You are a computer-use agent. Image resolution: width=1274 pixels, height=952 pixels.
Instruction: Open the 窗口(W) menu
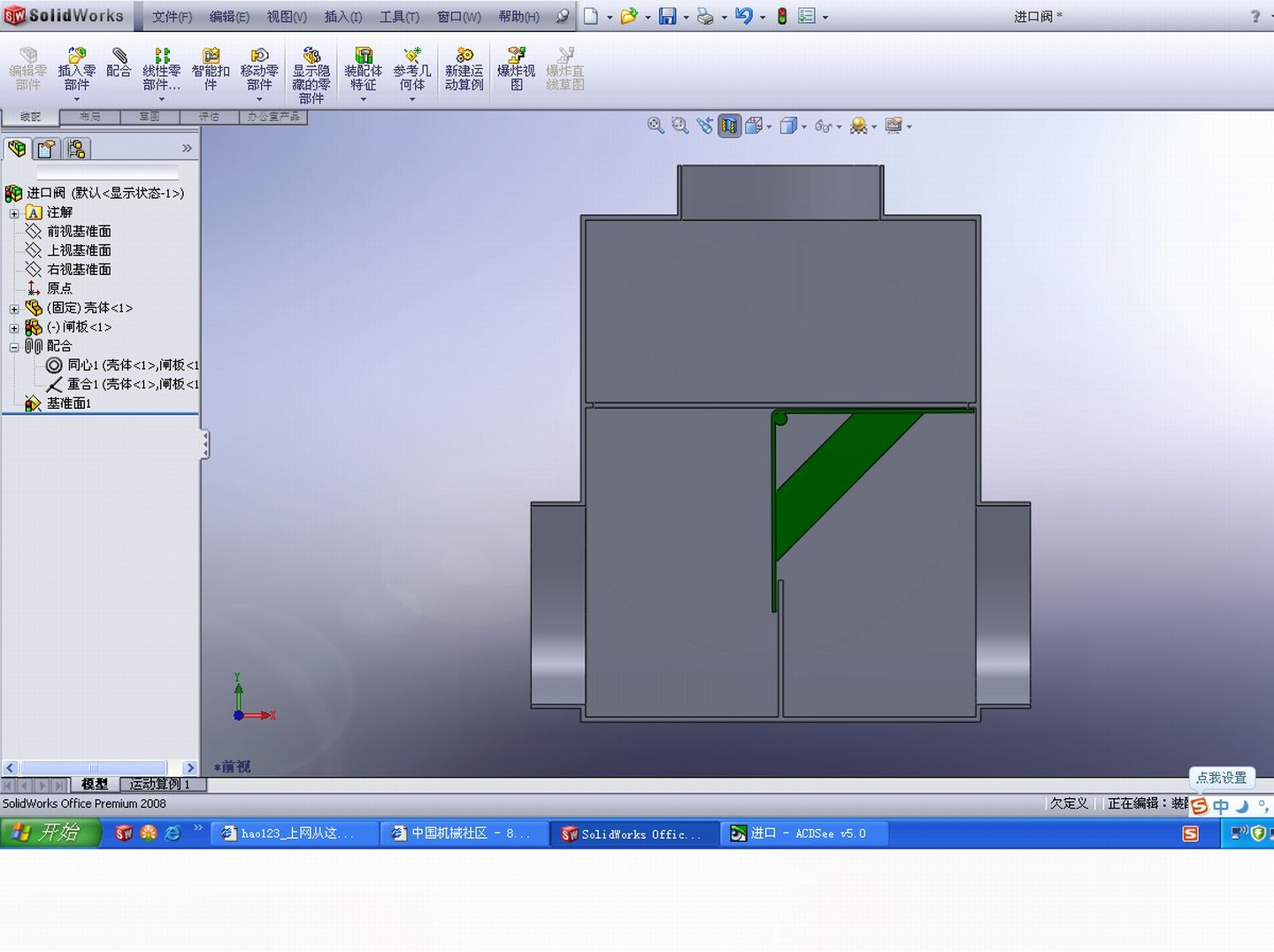pos(459,17)
